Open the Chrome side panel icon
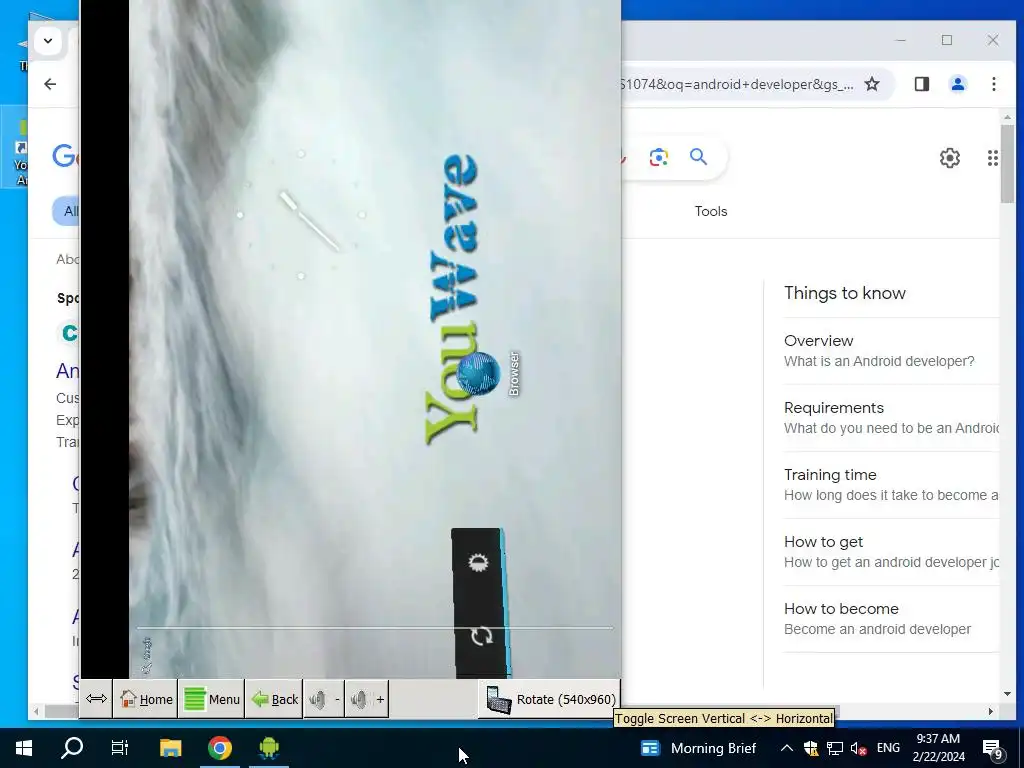Viewport: 1024px width, 768px height. click(x=921, y=84)
